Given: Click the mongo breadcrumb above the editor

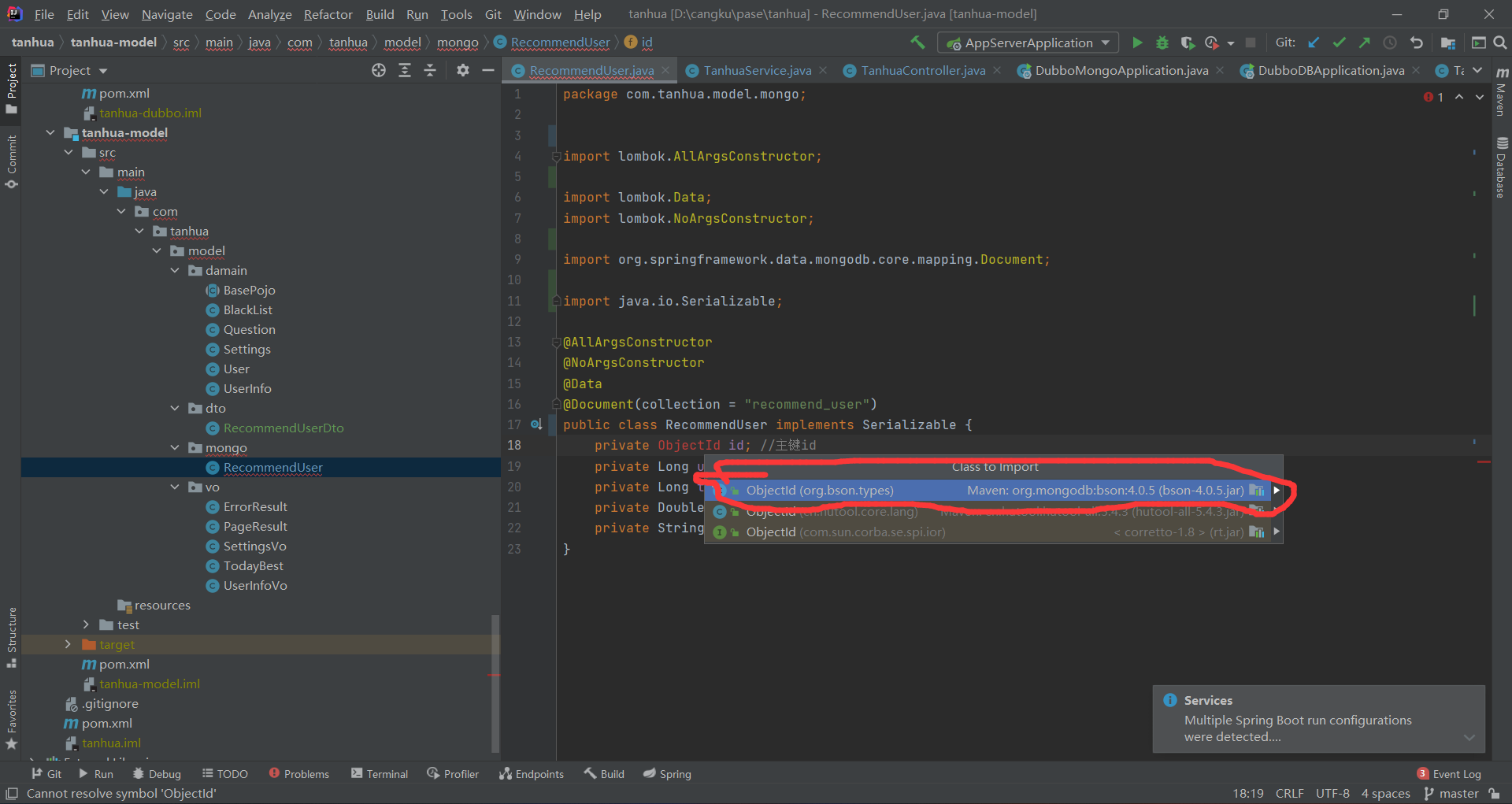Looking at the screenshot, I should click(x=458, y=43).
